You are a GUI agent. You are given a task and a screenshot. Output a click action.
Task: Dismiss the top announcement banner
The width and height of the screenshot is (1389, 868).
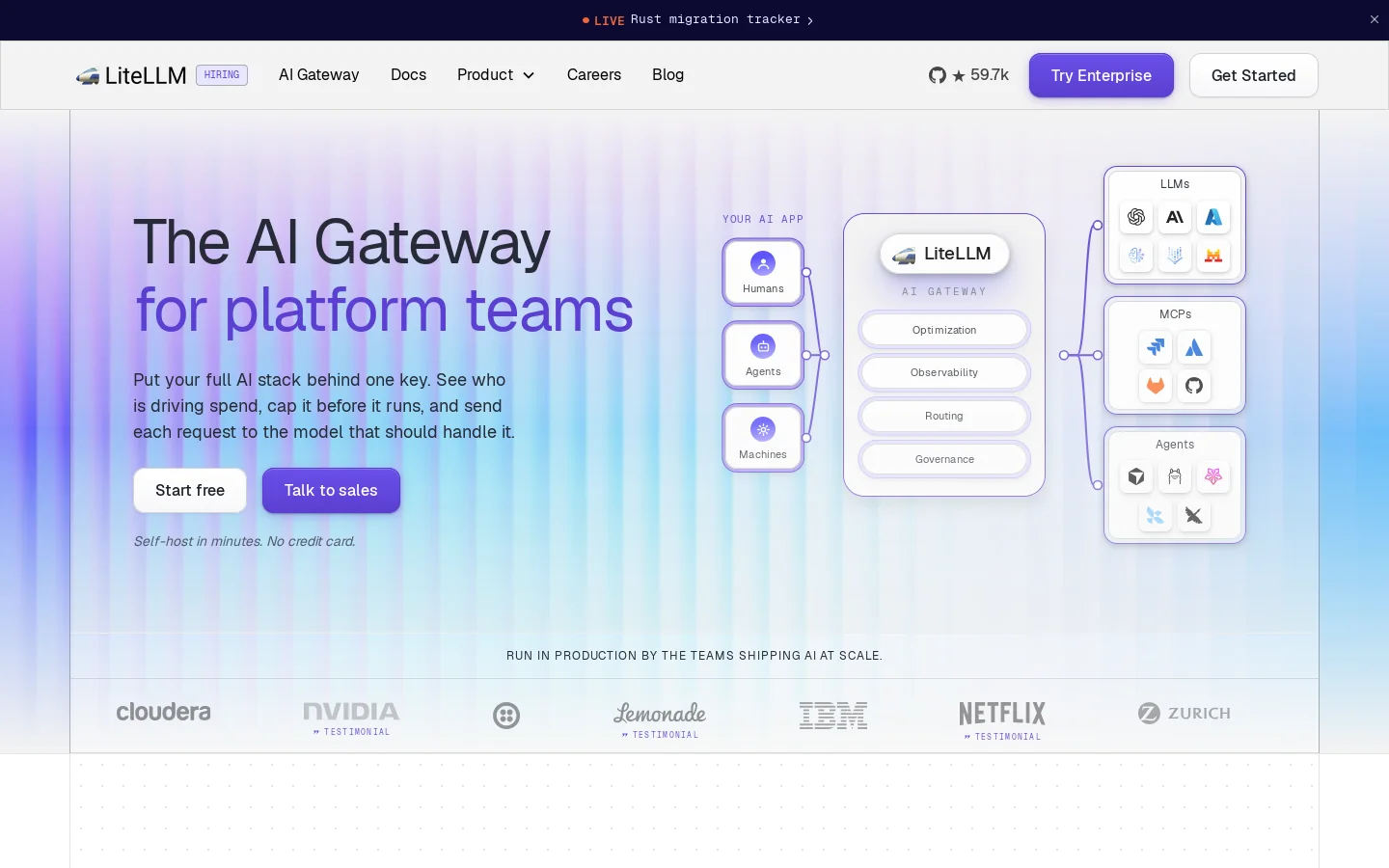coord(1375,19)
